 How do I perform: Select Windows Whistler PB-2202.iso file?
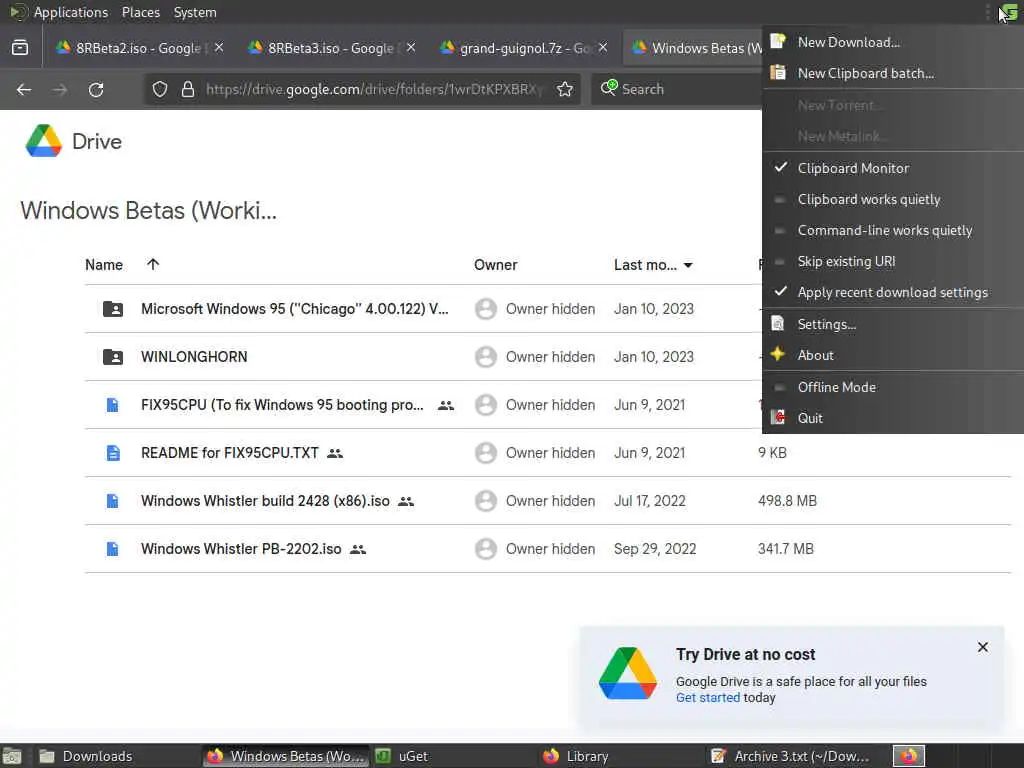tap(241, 549)
